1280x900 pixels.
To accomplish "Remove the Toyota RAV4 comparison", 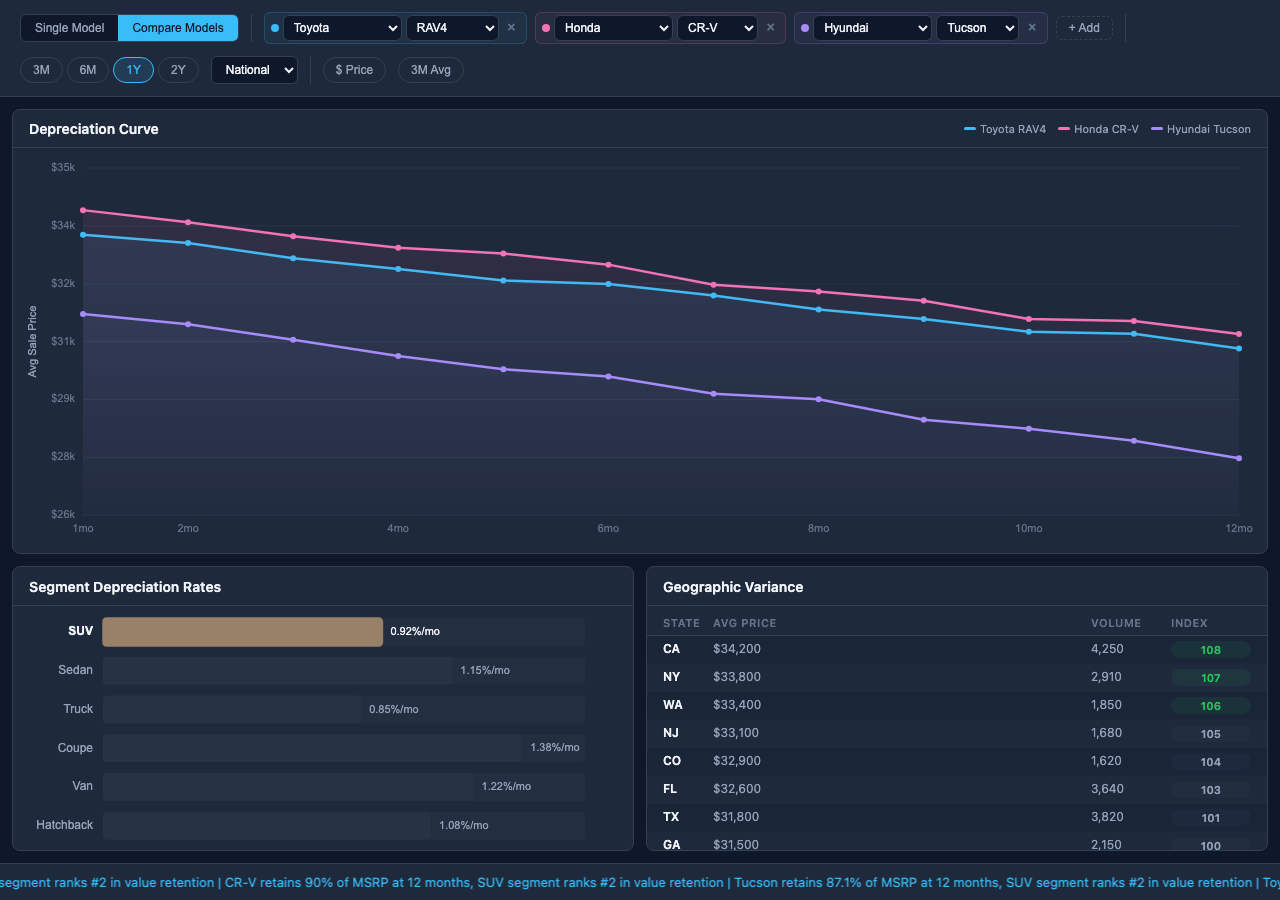I will (511, 28).
